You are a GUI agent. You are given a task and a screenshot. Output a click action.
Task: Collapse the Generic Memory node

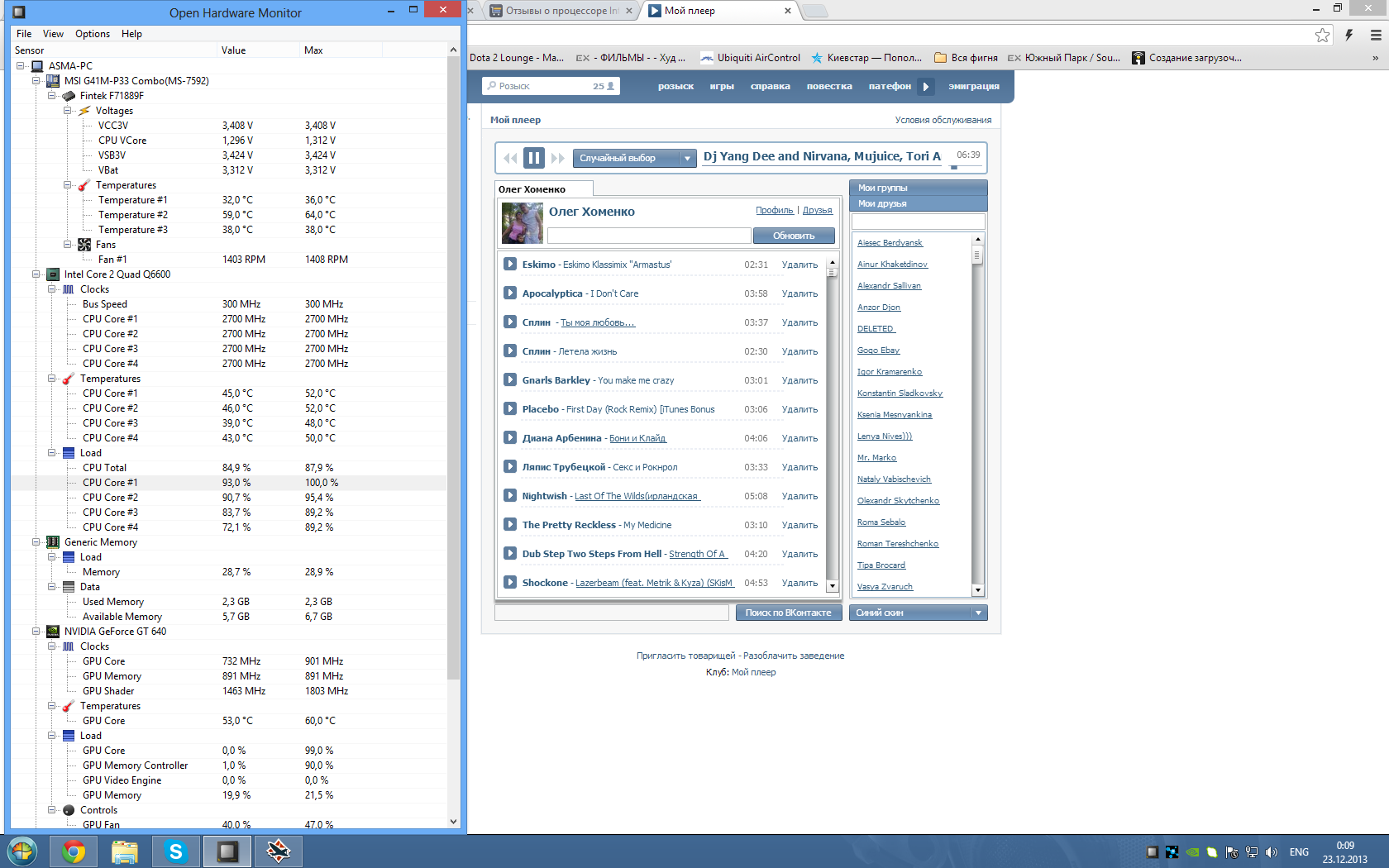(x=36, y=542)
